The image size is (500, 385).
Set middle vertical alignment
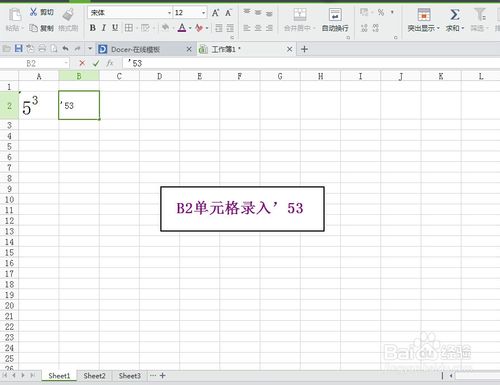[258, 13]
